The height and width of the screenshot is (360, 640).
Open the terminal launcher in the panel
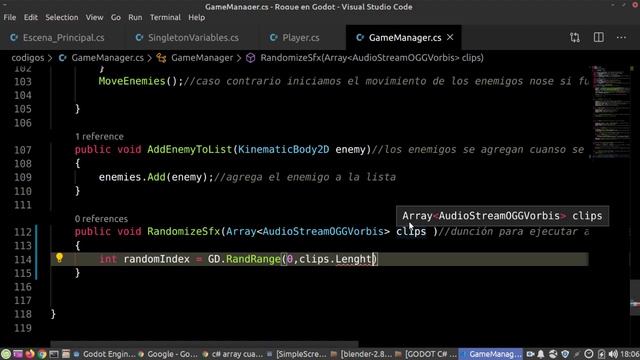(54, 354)
